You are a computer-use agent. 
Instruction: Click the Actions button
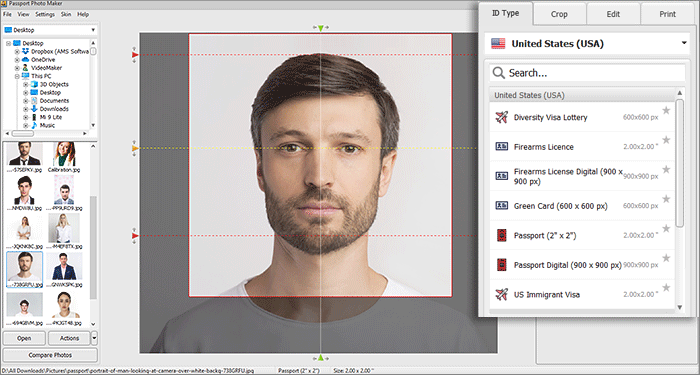(69, 338)
